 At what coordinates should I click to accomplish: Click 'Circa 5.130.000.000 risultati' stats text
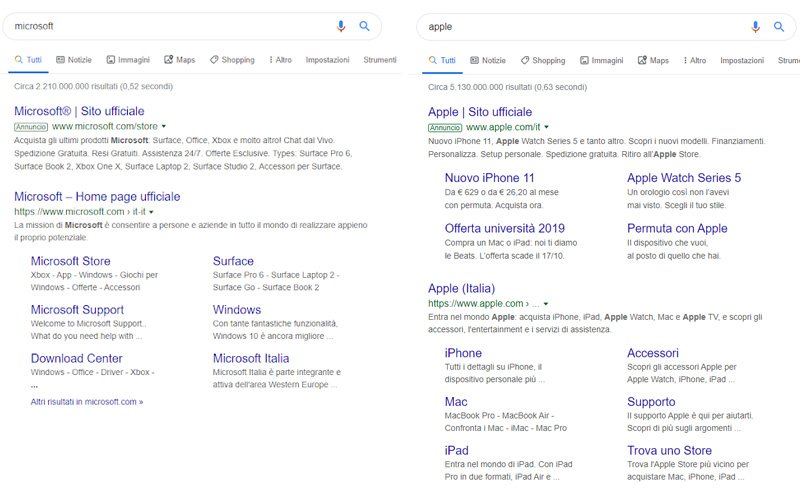click(x=507, y=87)
